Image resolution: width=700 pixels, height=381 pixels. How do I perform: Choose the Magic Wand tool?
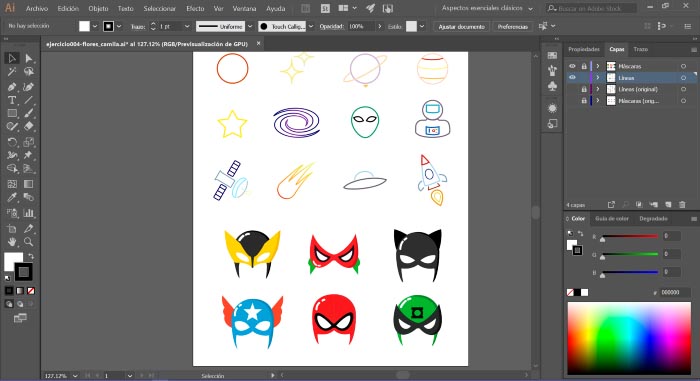pos(12,72)
